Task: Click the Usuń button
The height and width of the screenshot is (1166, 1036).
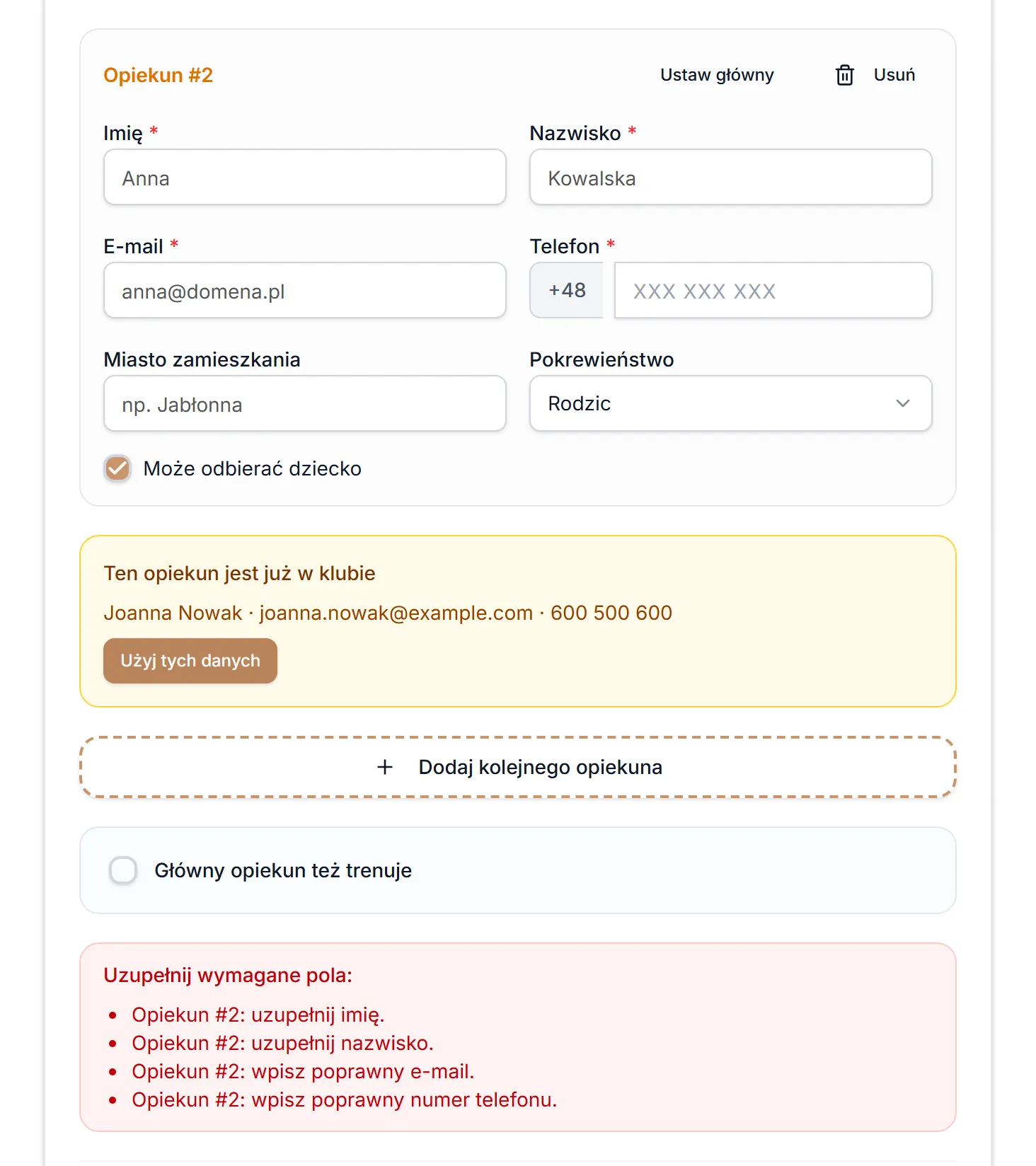Action: coord(876,75)
